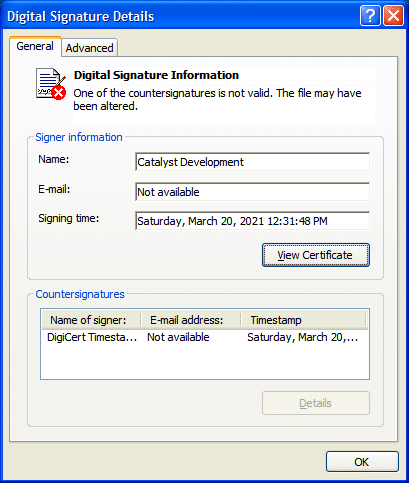Screen dimensions: 409x483
Task: Click the invalid signature document icon
Action: click(x=51, y=84)
